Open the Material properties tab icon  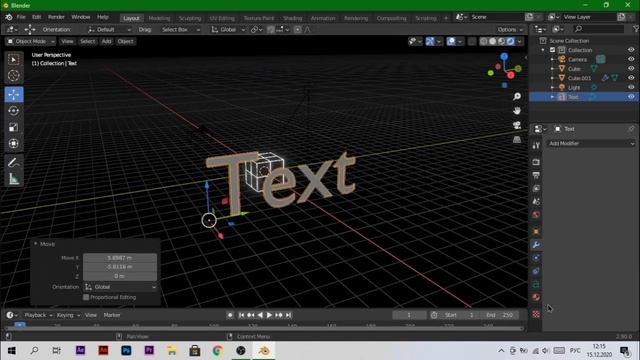[536, 297]
